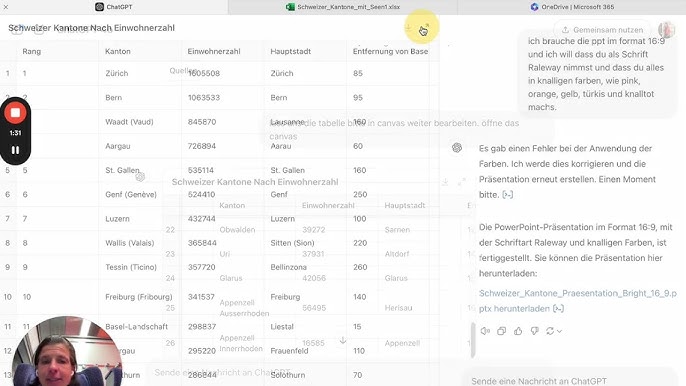Click the population value '298837'
Screen dimensions: 686x386
pyautogui.click(x=202, y=326)
